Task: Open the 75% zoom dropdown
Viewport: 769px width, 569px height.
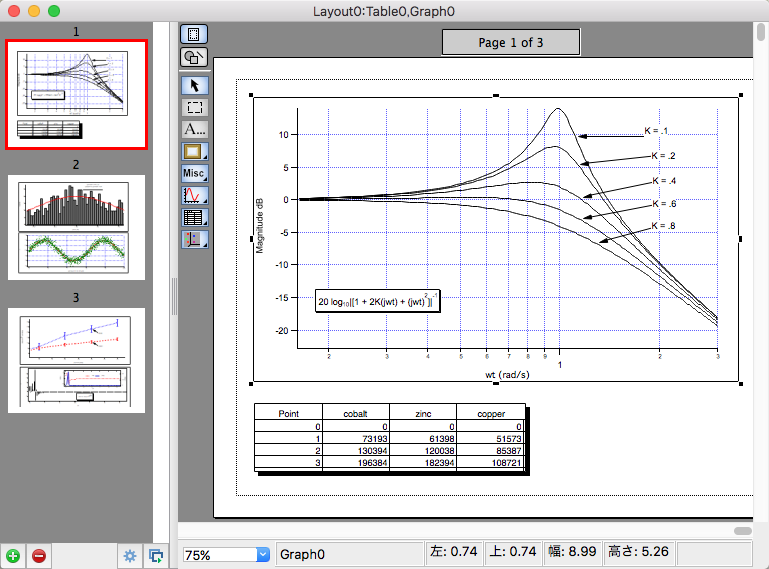Action: pyautogui.click(x=263, y=555)
